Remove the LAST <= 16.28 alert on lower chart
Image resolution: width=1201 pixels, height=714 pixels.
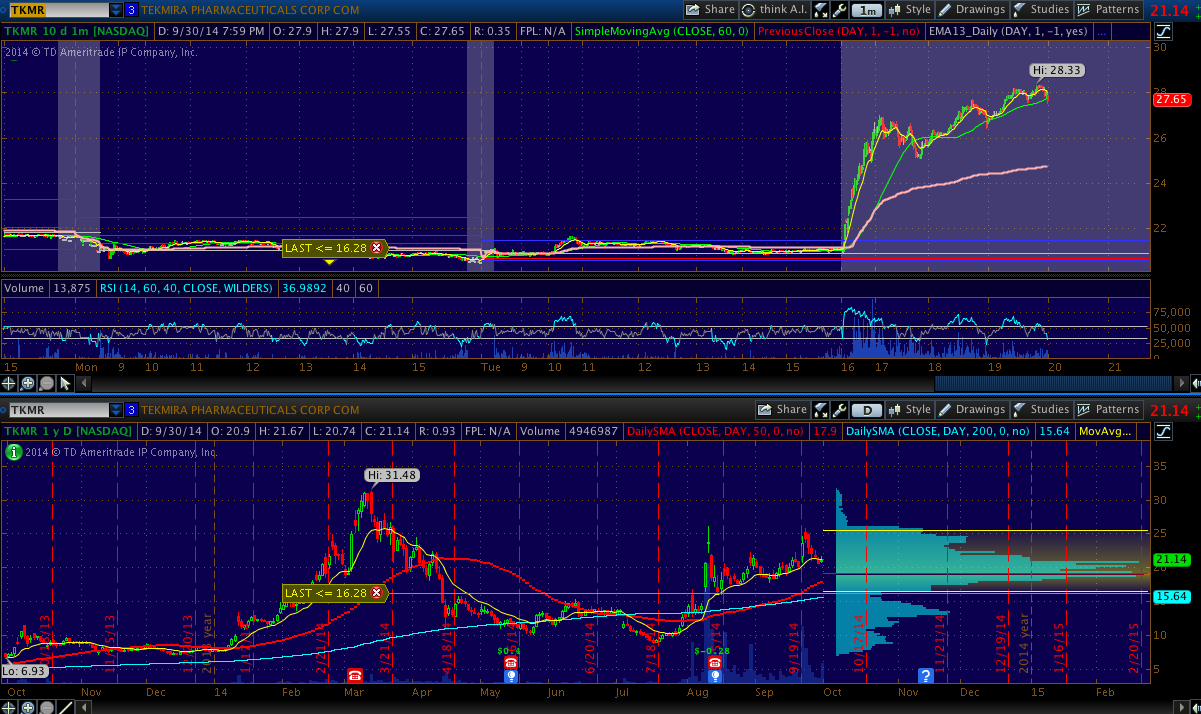tap(376, 593)
